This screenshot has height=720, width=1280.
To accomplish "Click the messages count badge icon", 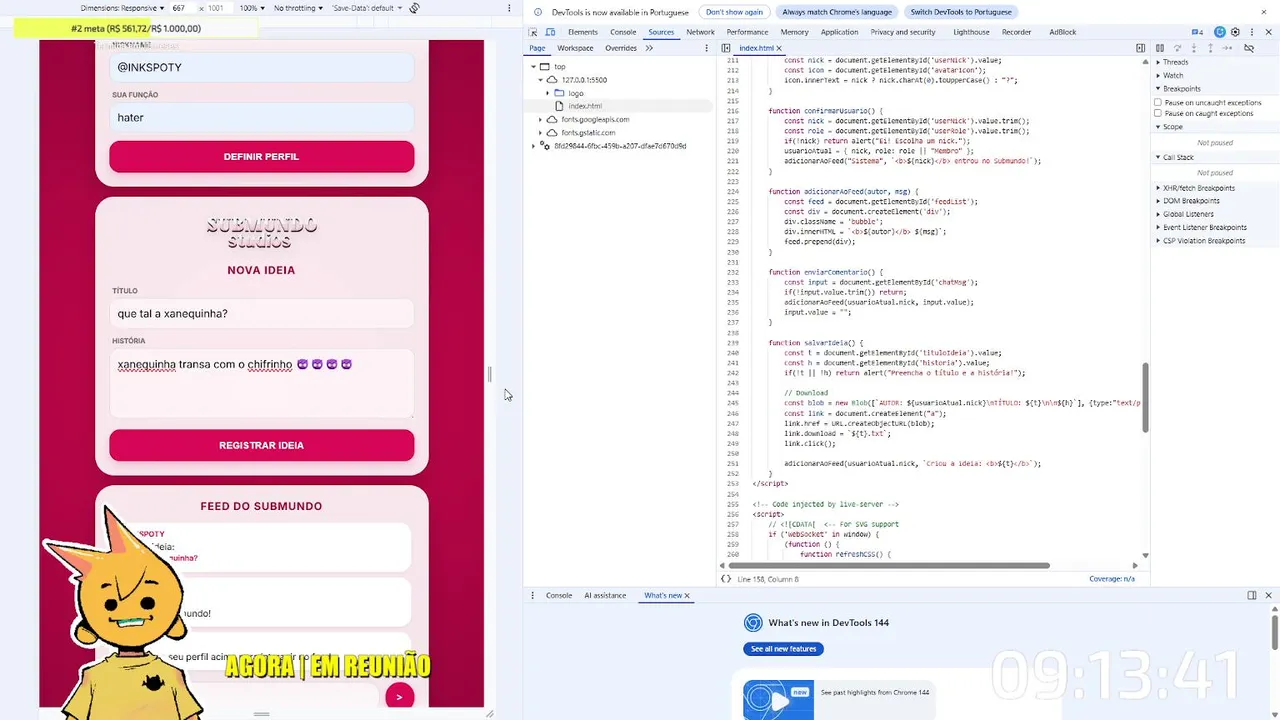I will [x=1197, y=32].
